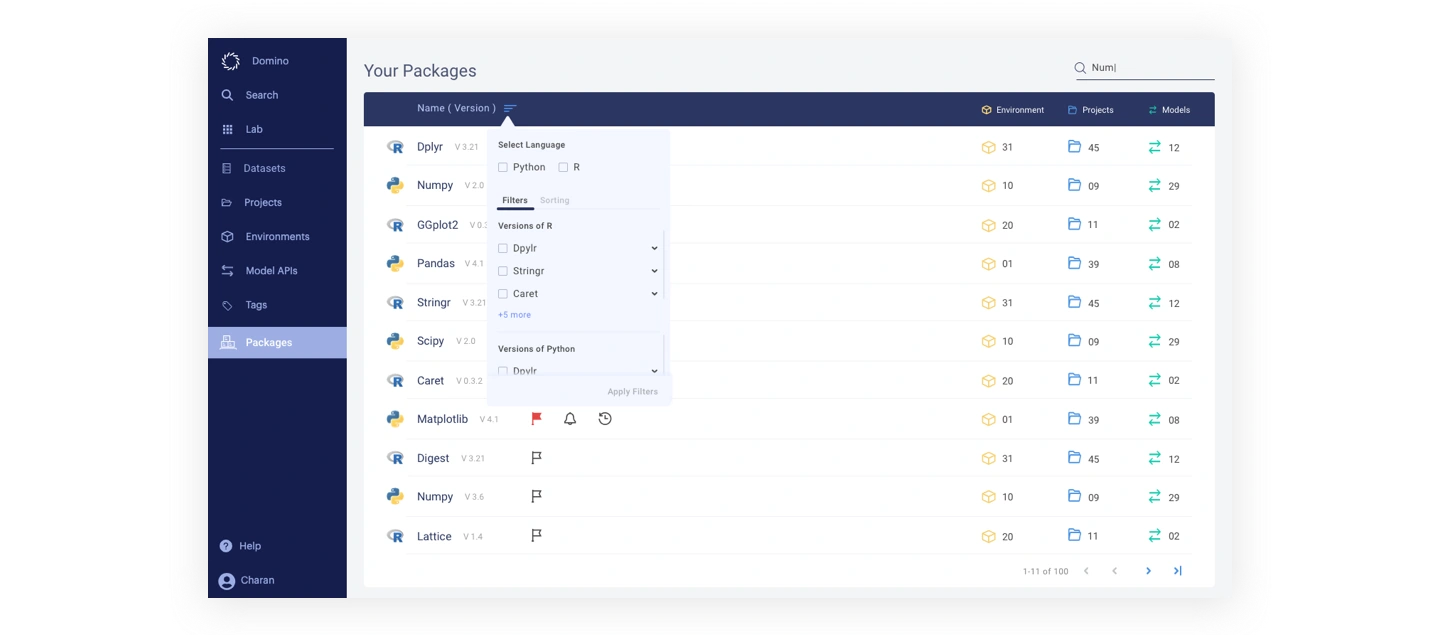Click the R icon for GGplot2 row
The image size is (1440, 635).
pyautogui.click(x=395, y=225)
